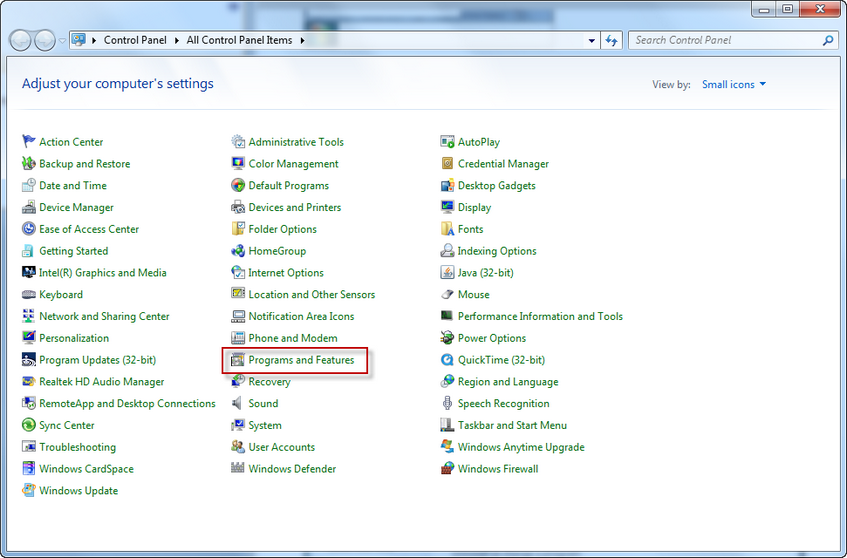847x558 pixels.
Task: Open the Action Center flag icon
Action: tap(29, 142)
